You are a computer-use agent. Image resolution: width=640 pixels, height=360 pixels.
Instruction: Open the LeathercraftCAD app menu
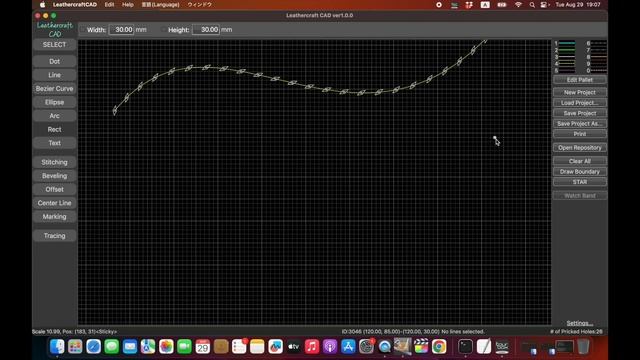tap(75, 4)
